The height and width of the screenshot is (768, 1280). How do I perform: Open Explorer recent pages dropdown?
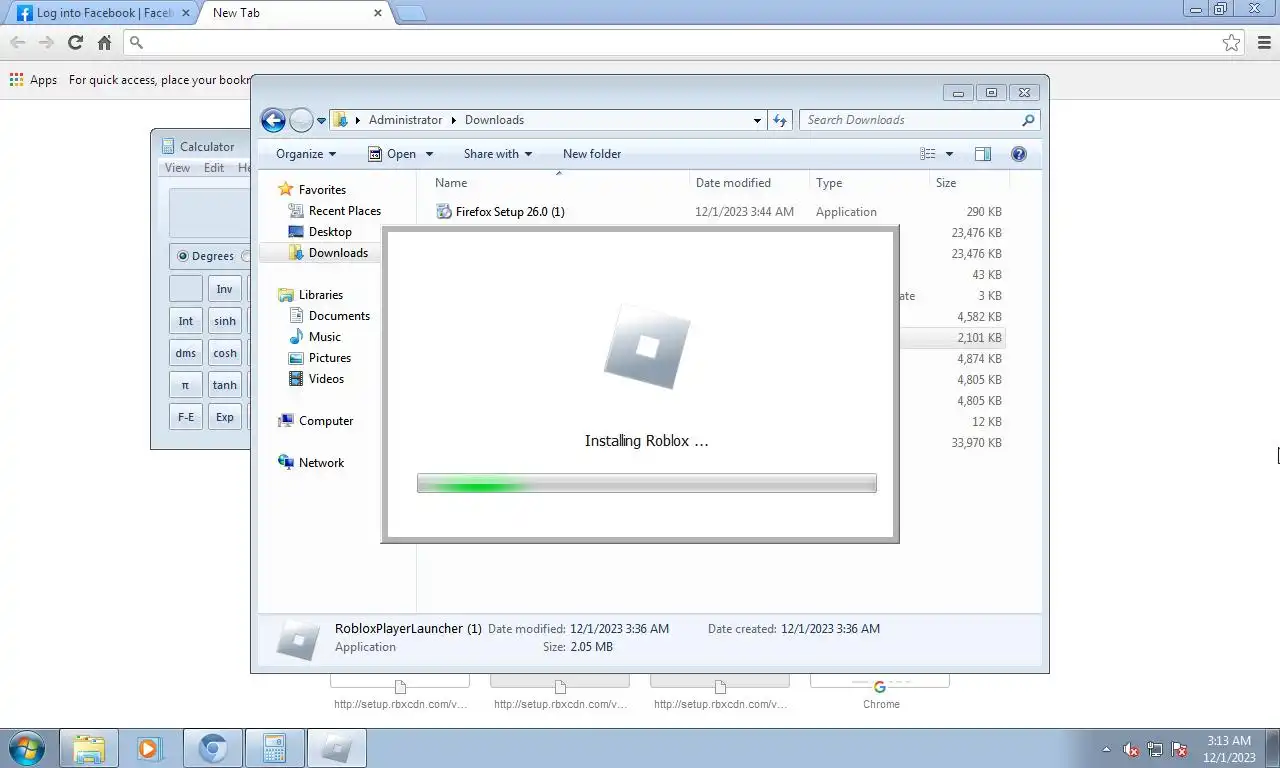coord(321,121)
